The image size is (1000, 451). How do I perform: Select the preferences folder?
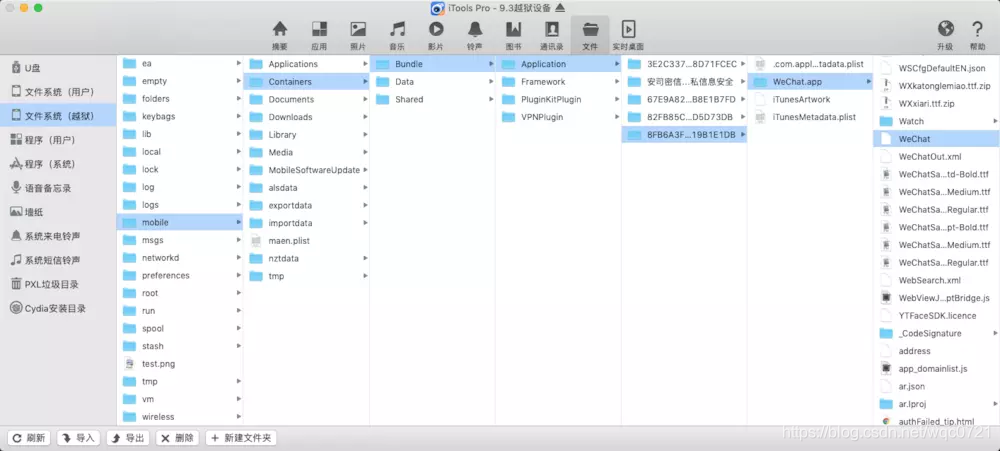(x=180, y=276)
